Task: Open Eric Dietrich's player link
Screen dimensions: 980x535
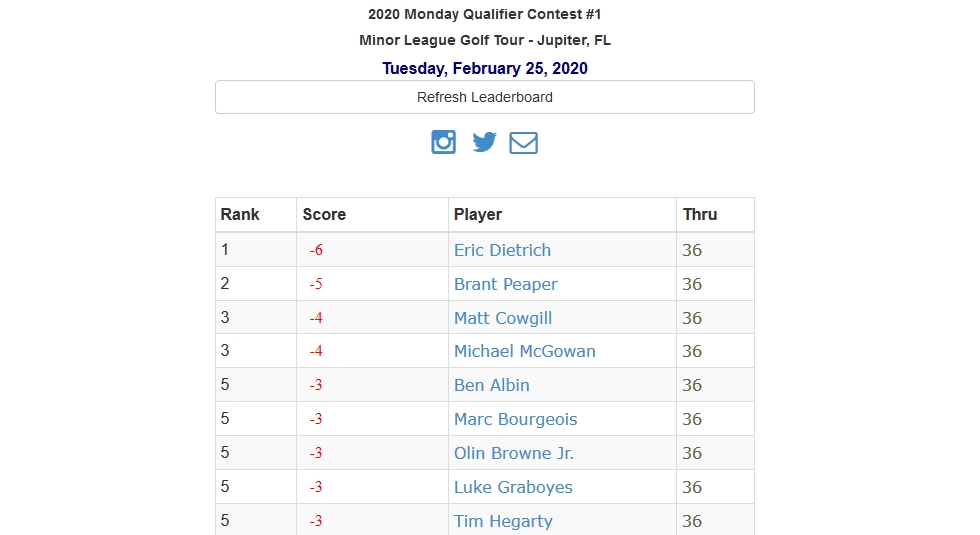Action: (x=502, y=250)
